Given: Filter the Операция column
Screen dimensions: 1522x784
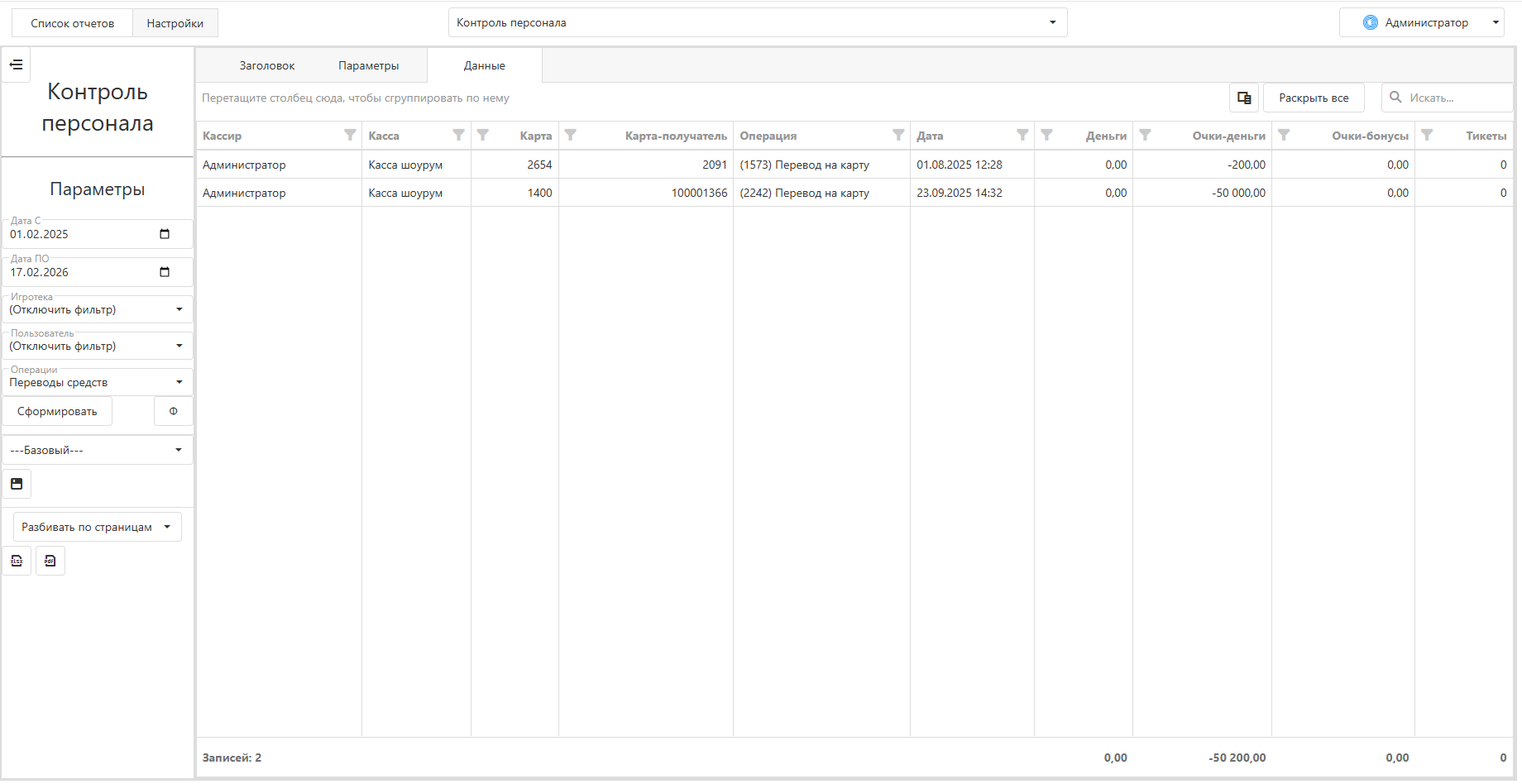Looking at the screenshot, I should tap(898, 135).
